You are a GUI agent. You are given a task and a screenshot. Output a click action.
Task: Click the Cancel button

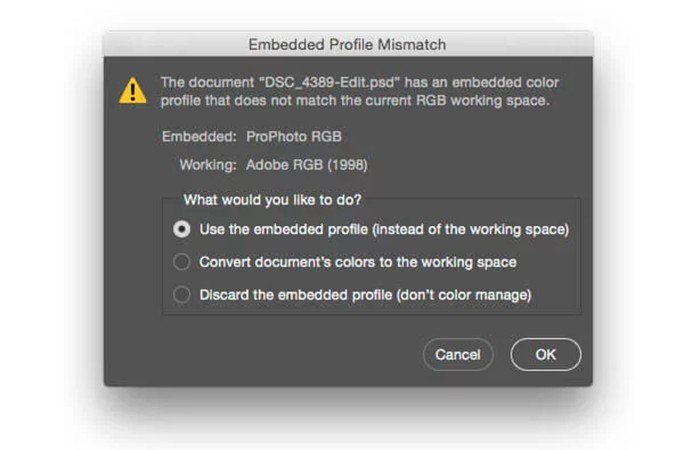click(x=458, y=354)
